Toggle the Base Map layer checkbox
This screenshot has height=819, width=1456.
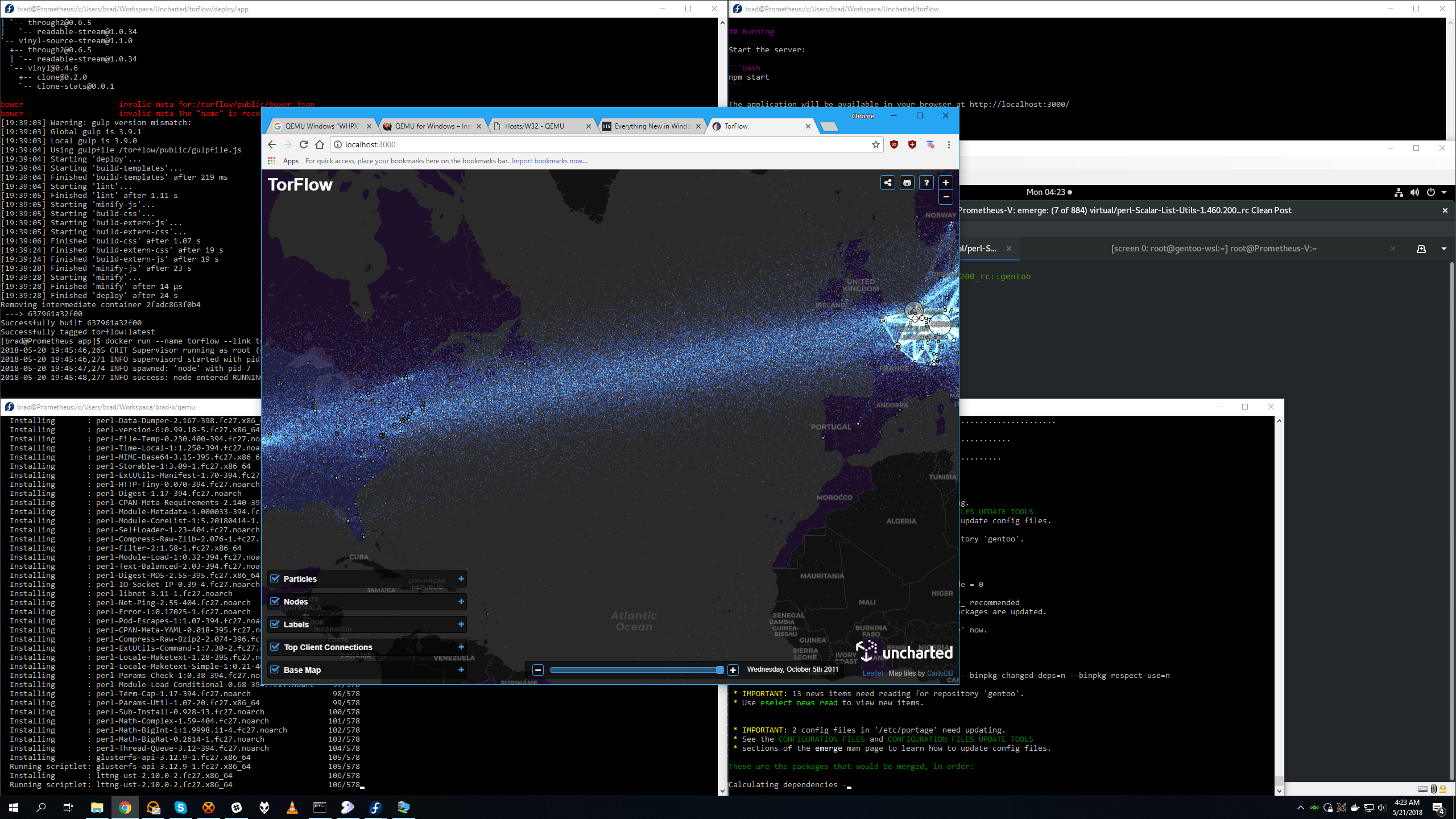click(275, 670)
